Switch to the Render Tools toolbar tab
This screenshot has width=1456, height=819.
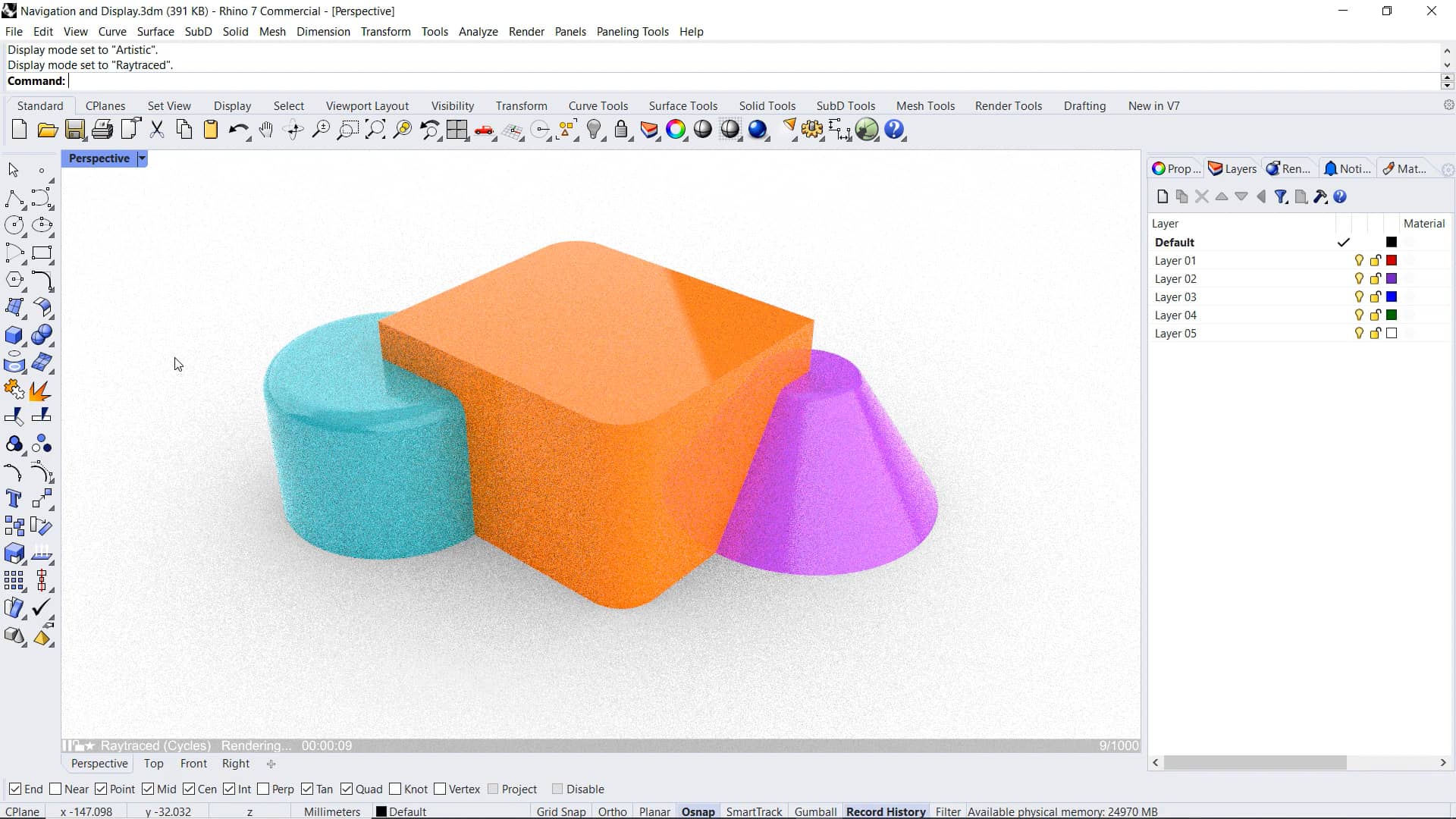1008,105
